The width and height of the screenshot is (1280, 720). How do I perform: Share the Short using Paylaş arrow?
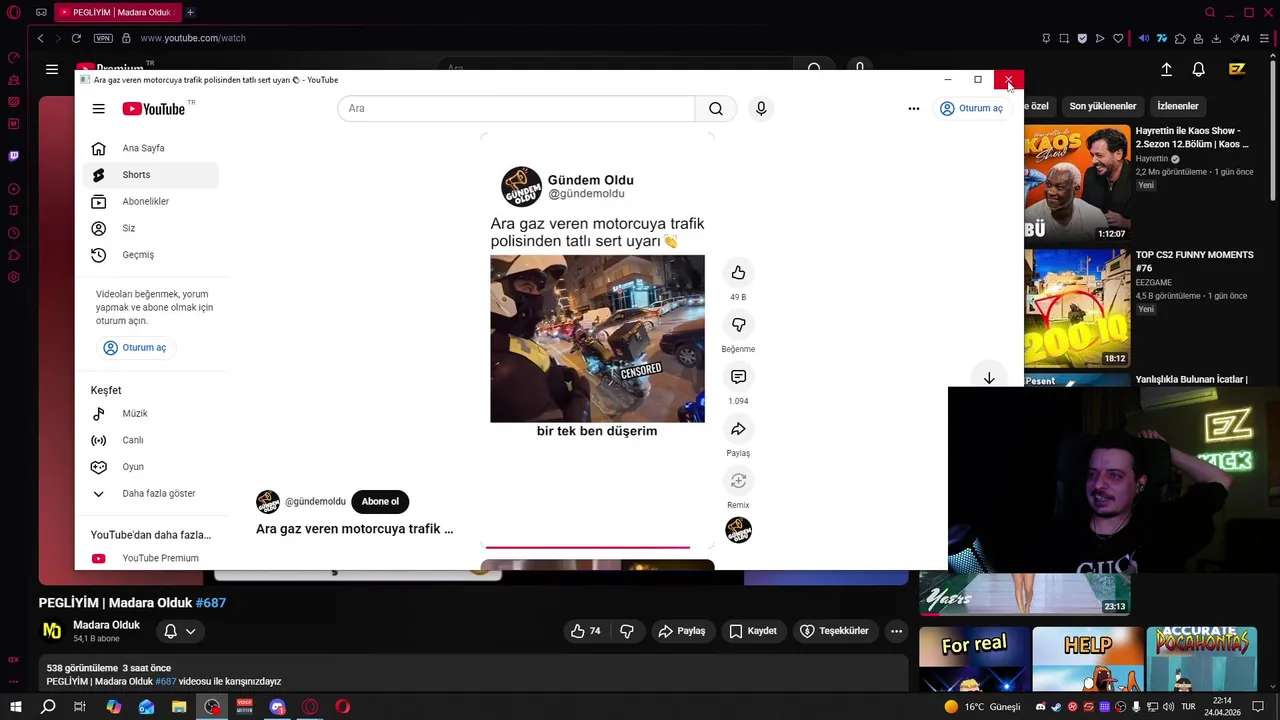(x=738, y=429)
